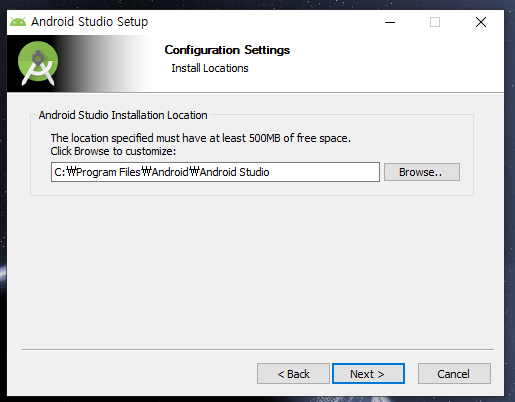Open the Browse.. folder chooser

[422, 172]
